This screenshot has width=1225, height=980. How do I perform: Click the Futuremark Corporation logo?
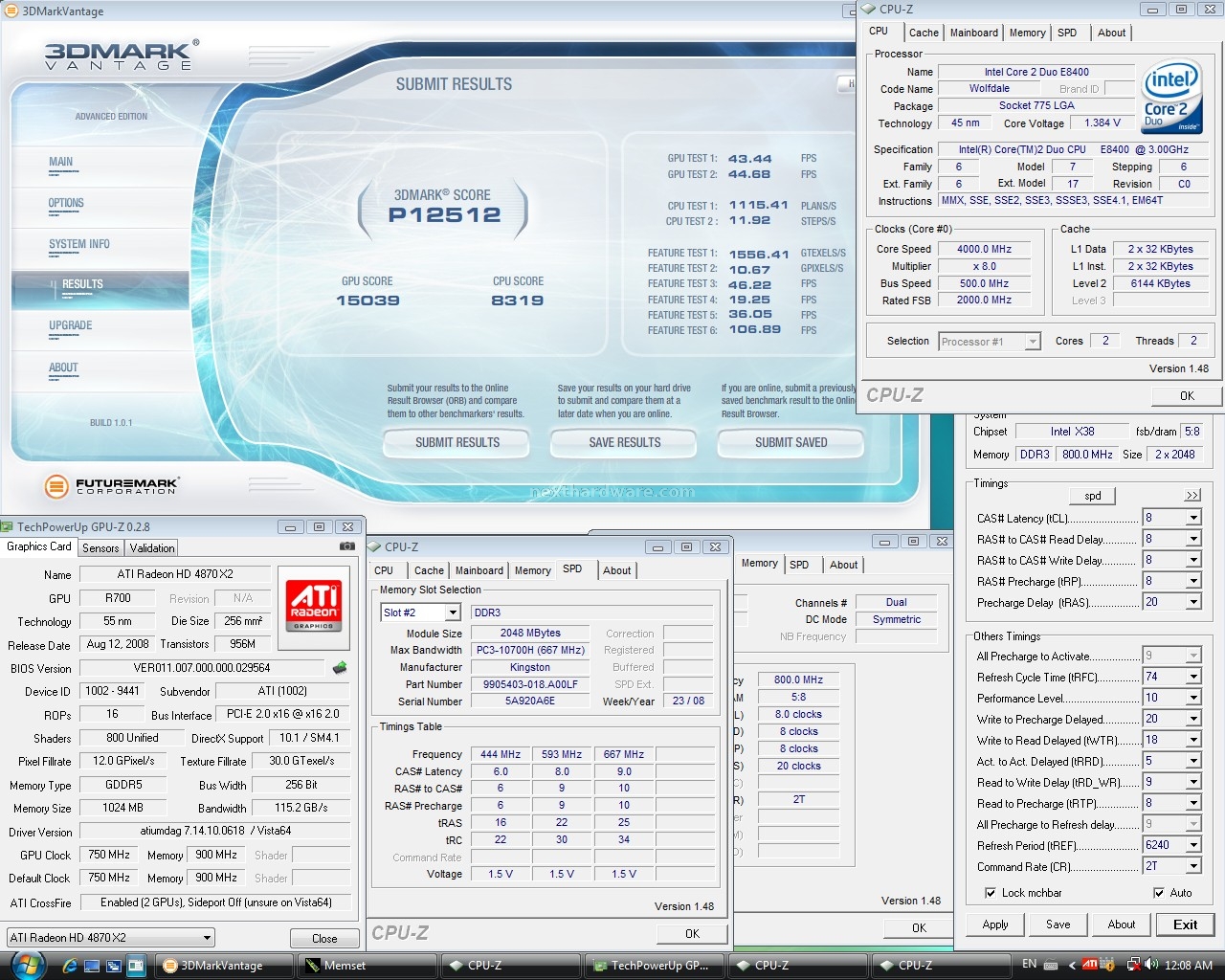pyautogui.click(x=112, y=485)
